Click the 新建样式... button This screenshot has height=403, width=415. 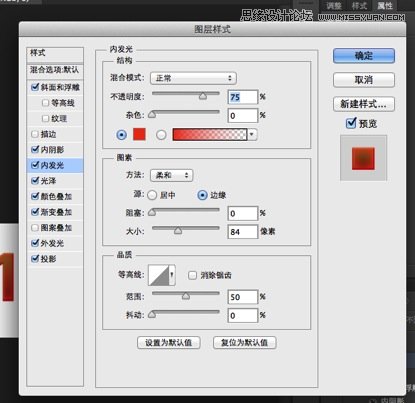coord(364,104)
